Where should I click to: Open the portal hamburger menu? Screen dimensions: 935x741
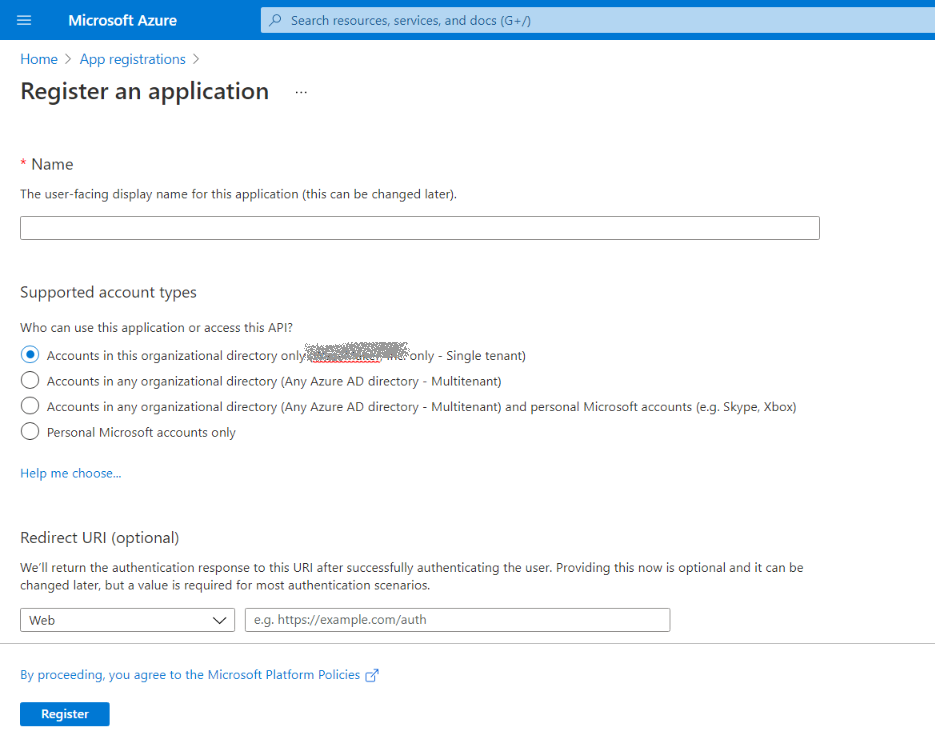tap(25, 20)
